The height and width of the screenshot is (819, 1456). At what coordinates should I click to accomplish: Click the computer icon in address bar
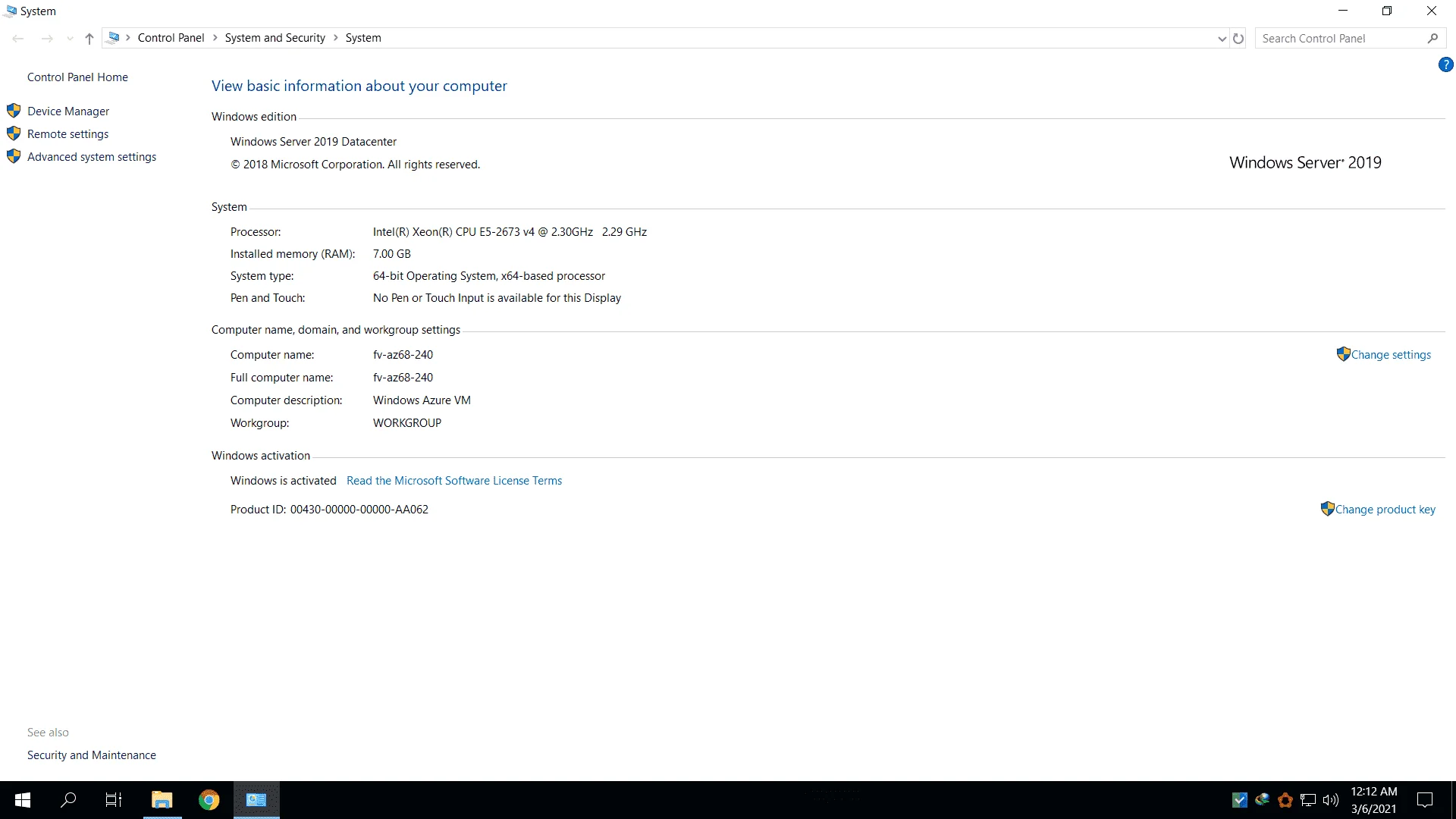[x=114, y=38]
